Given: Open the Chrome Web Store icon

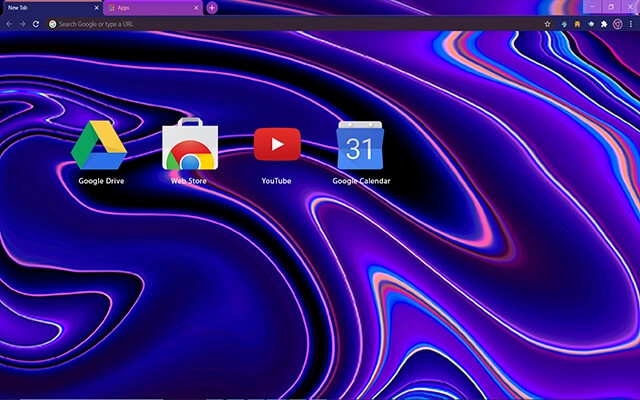Looking at the screenshot, I should pos(190,144).
